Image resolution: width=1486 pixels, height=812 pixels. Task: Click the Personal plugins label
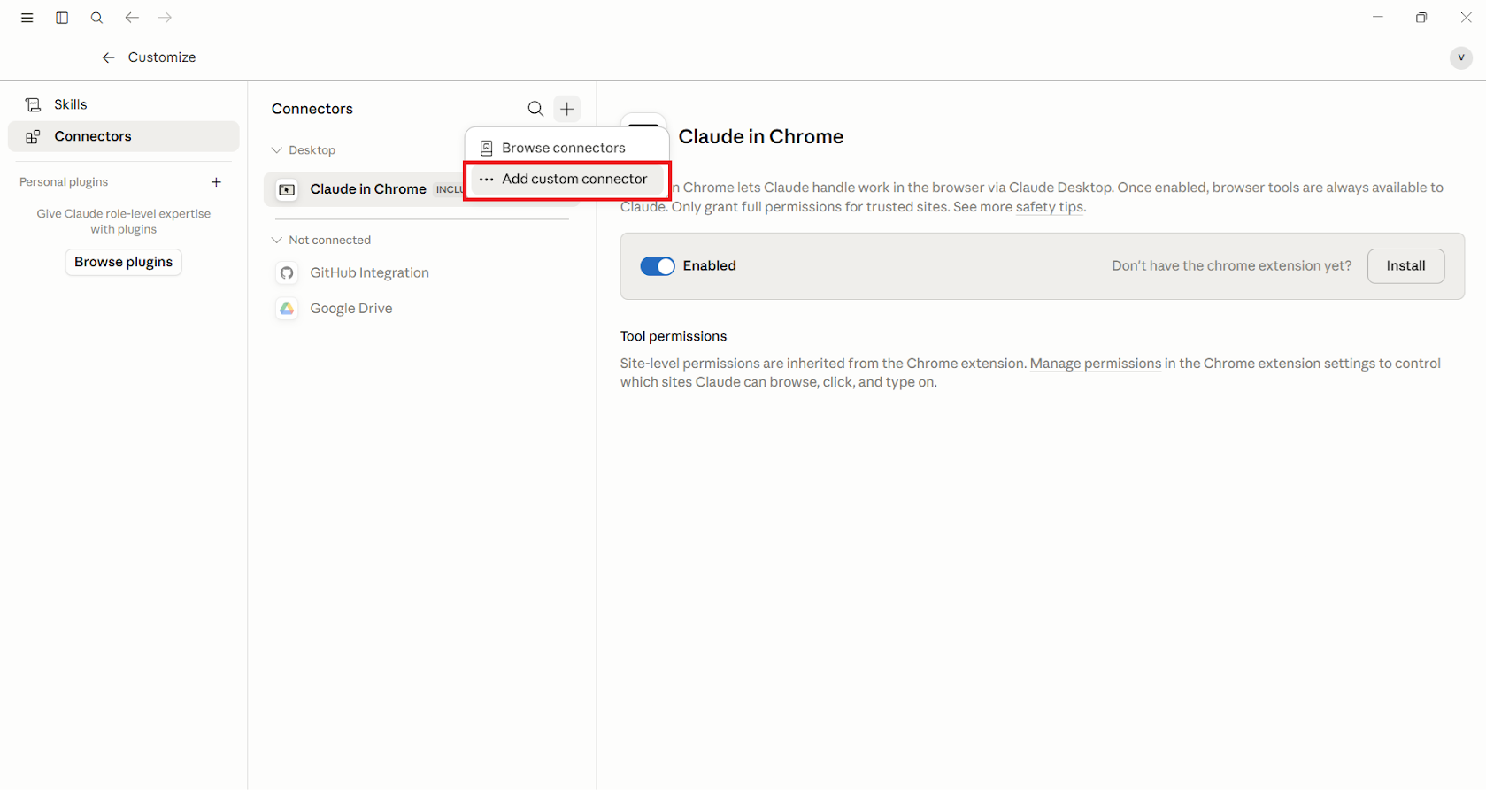64,182
